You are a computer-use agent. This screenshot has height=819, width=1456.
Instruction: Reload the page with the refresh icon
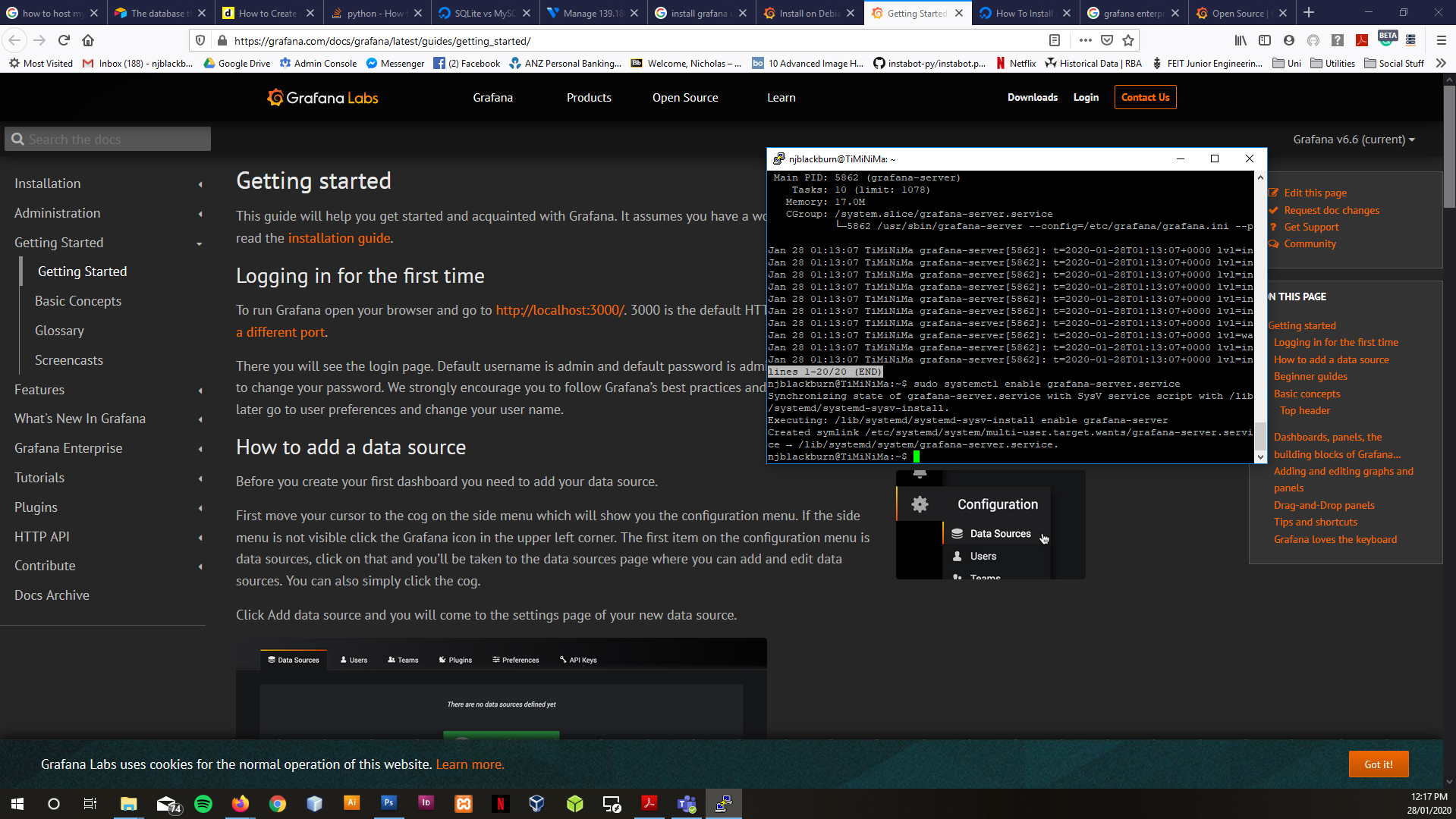click(x=64, y=40)
